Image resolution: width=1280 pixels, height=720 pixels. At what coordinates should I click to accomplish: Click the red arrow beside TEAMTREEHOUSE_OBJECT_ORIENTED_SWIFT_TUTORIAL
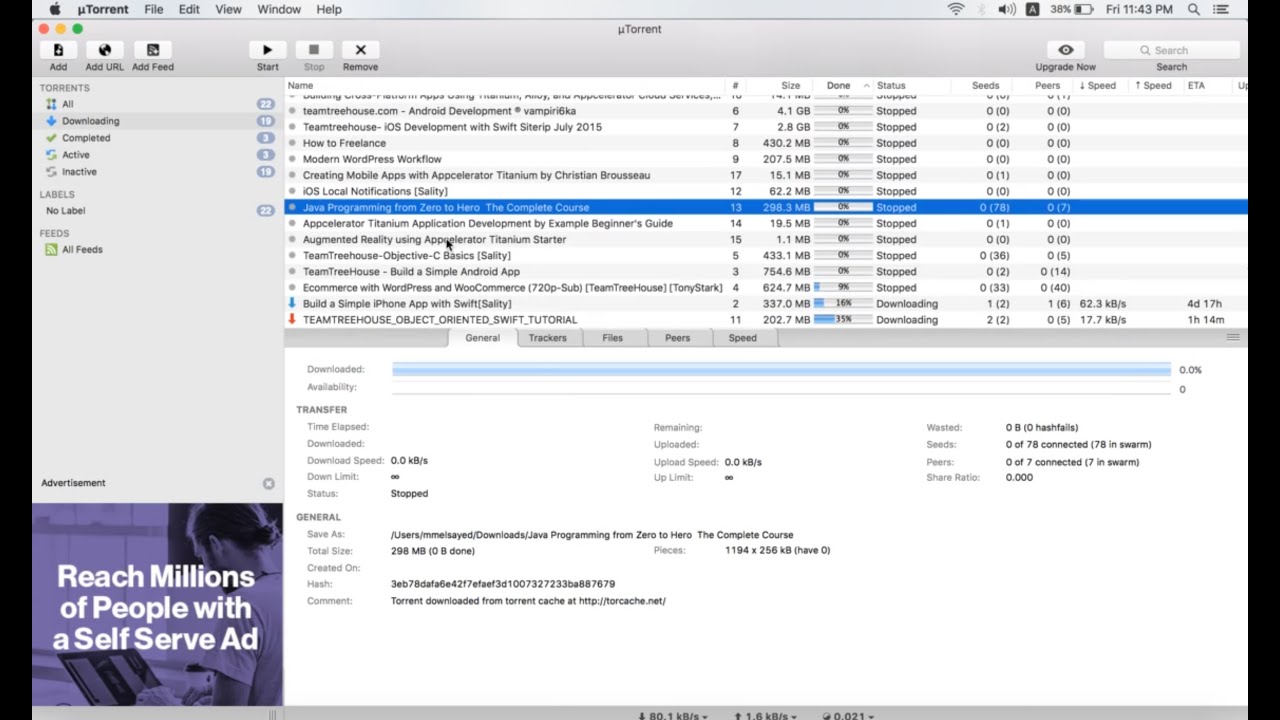292,319
